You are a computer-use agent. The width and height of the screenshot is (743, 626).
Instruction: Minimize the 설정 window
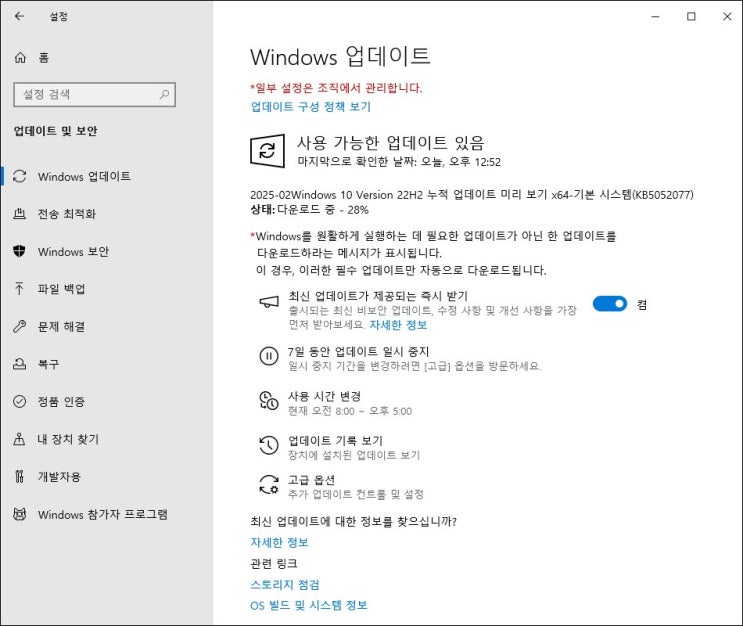point(655,17)
